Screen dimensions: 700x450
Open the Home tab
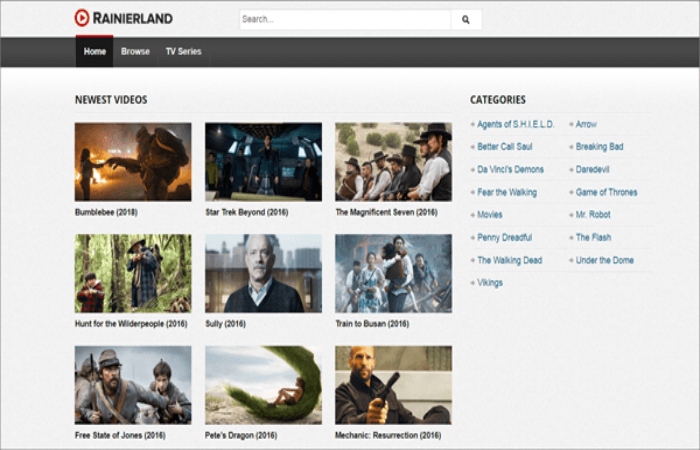coord(95,52)
